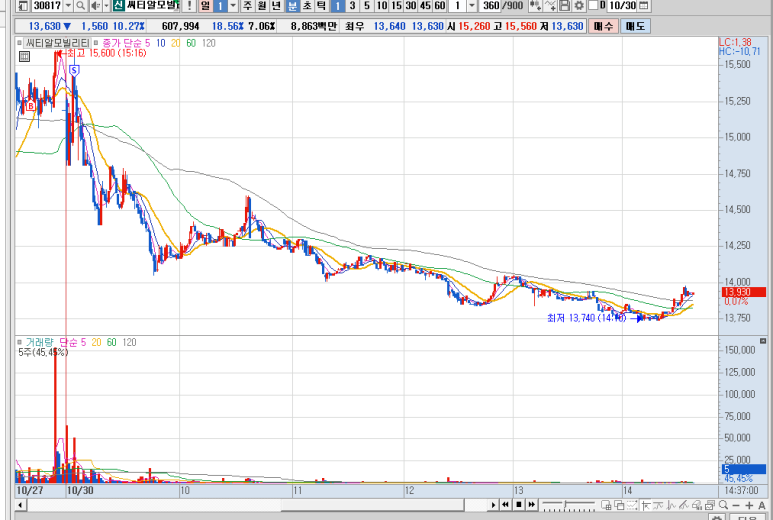Image resolution: width=773 pixels, height=520 pixels.
Task: Click the line chart add indicator icon
Action: point(550,5)
